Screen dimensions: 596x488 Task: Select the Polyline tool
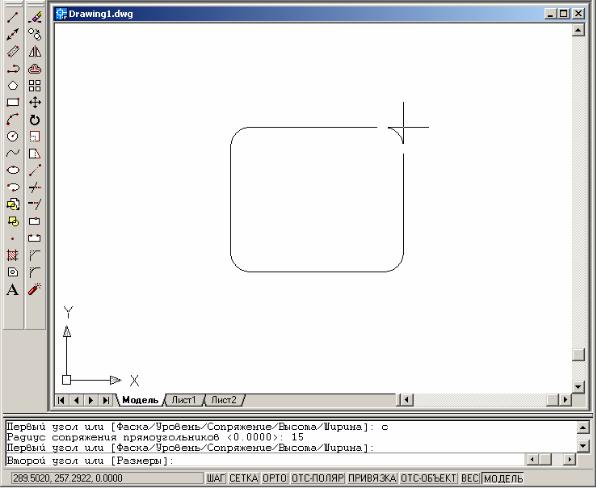coord(13,69)
